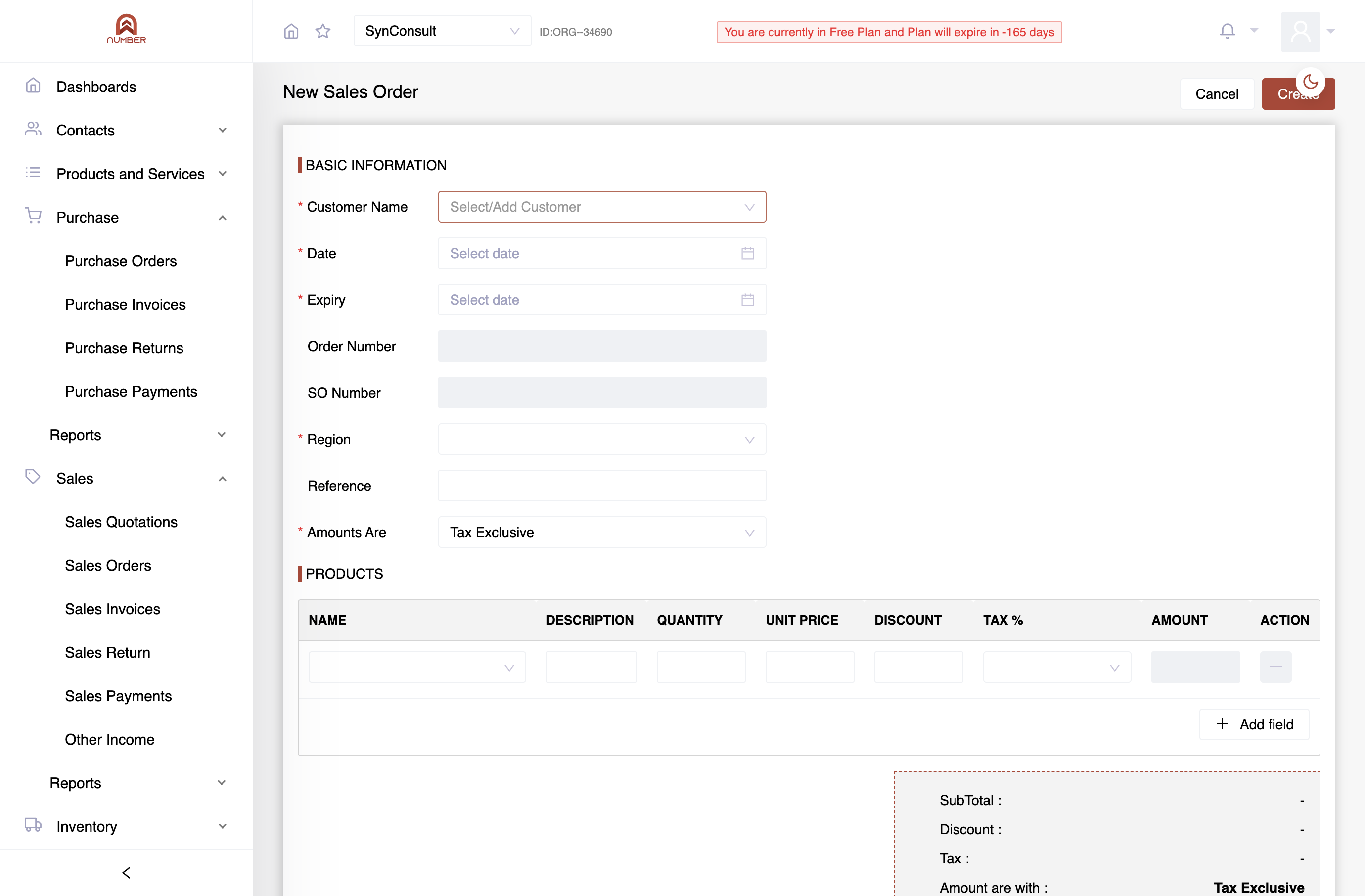Expand Products and Services chevron

(x=223, y=174)
